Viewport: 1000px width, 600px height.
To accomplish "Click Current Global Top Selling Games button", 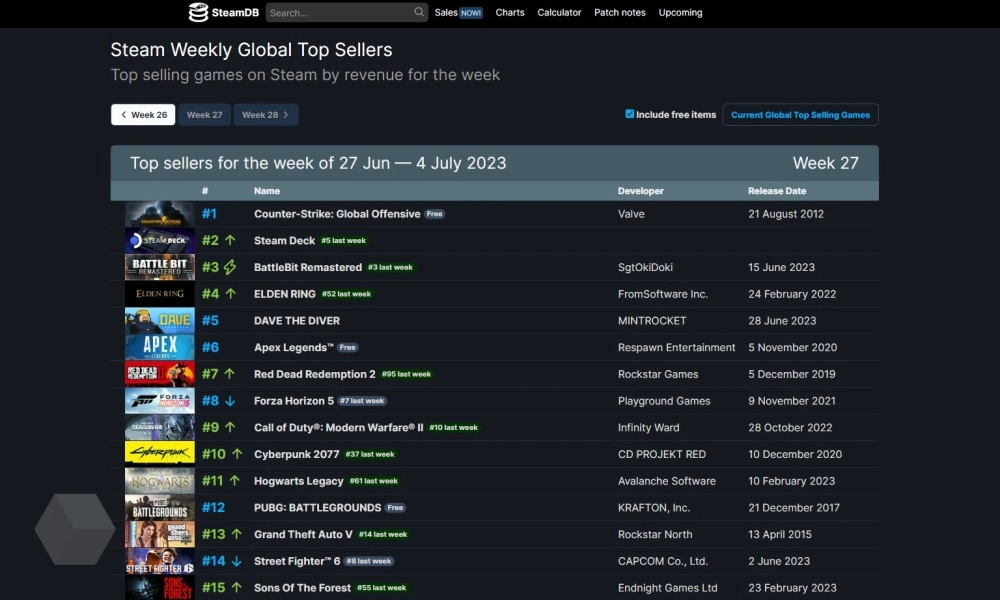I will (800, 115).
